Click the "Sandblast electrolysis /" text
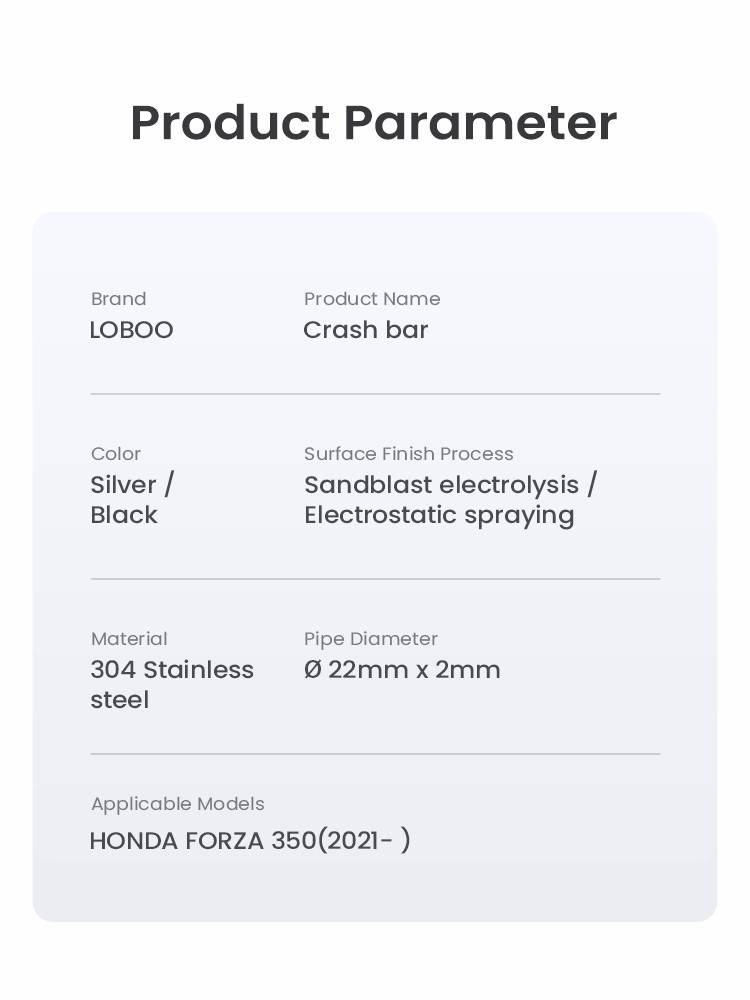750x1000 pixels. (450, 485)
